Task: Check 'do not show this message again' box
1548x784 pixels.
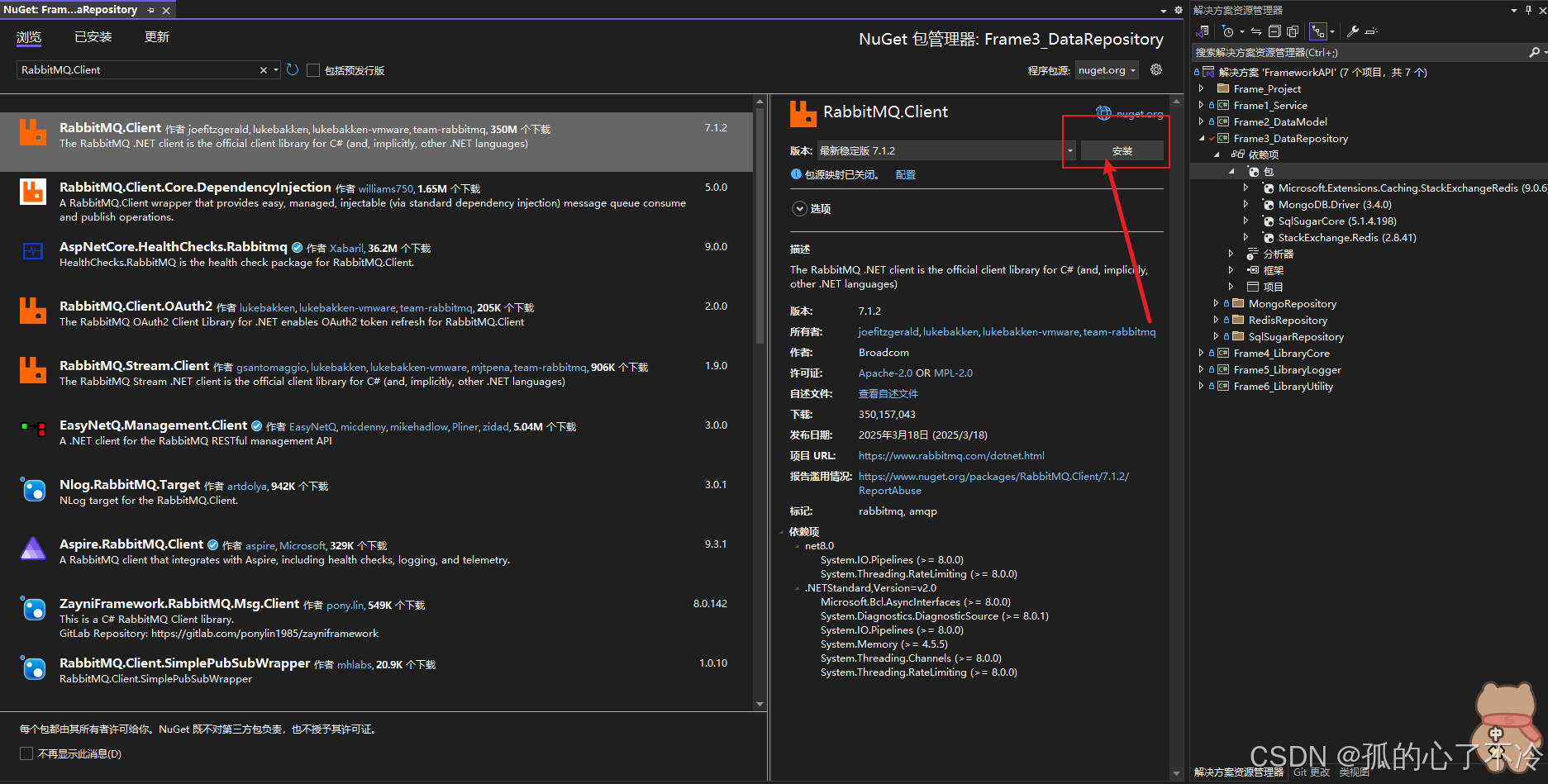Action: [x=26, y=753]
